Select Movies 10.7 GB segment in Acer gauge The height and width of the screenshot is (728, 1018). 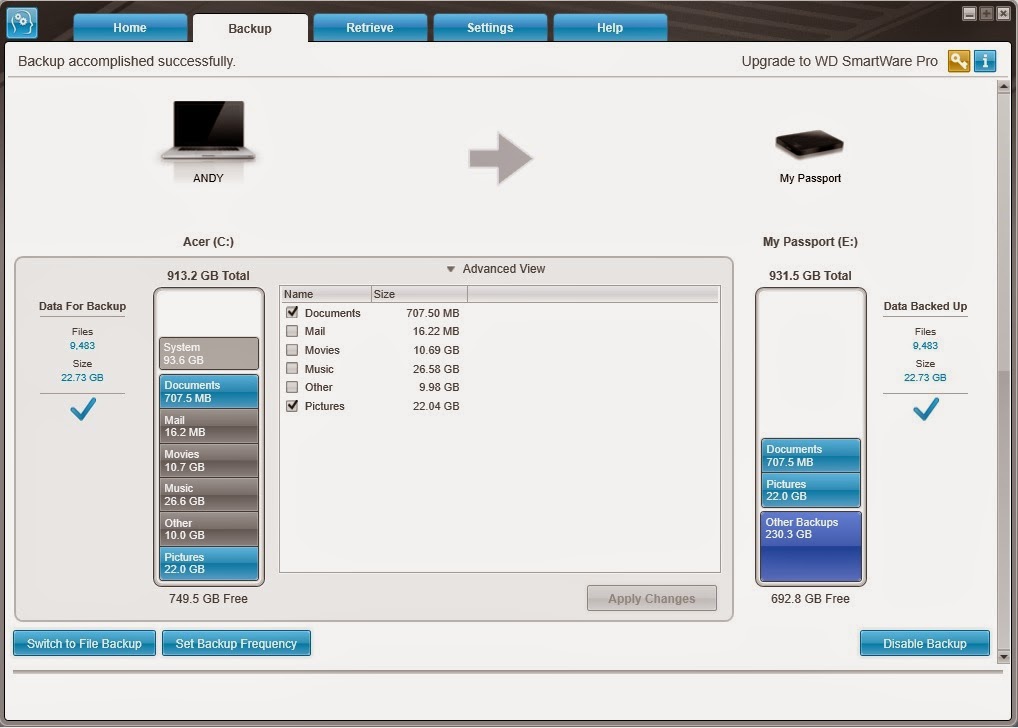click(208, 460)
